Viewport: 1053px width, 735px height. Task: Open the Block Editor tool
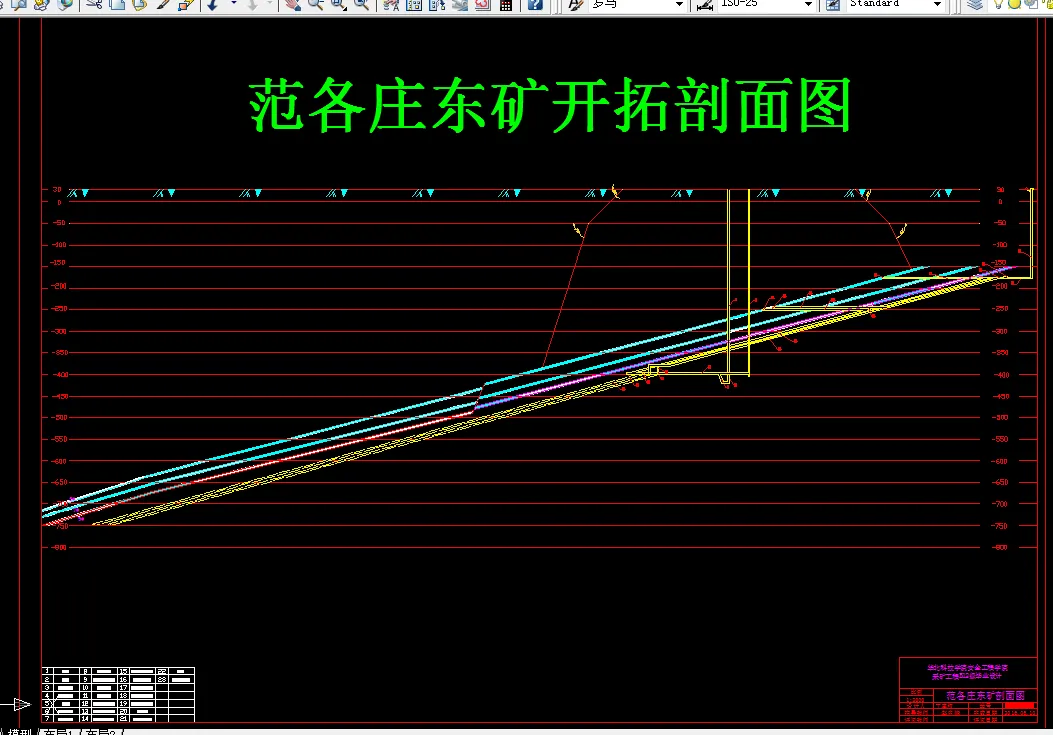click(186, 5)
